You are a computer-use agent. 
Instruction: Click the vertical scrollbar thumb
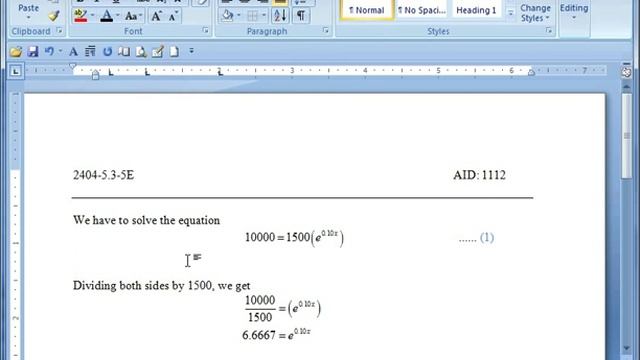click(x=627, y=136)
